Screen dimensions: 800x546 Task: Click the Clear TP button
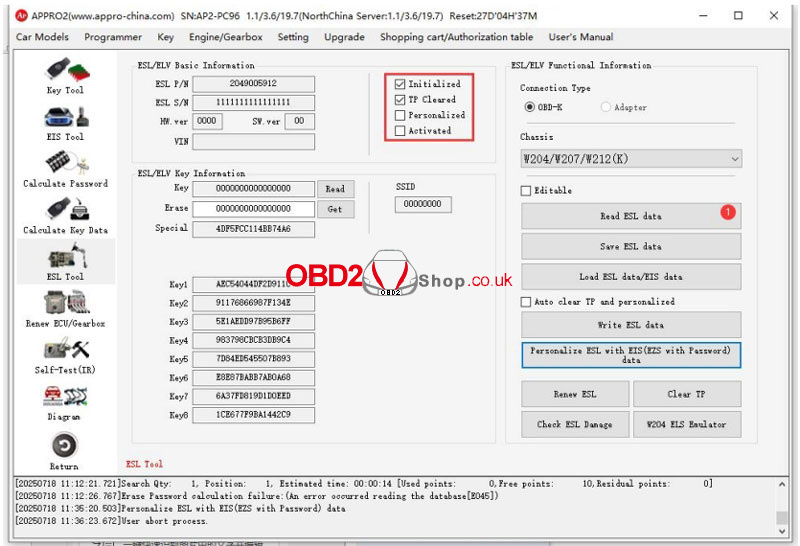pos(687,394)
